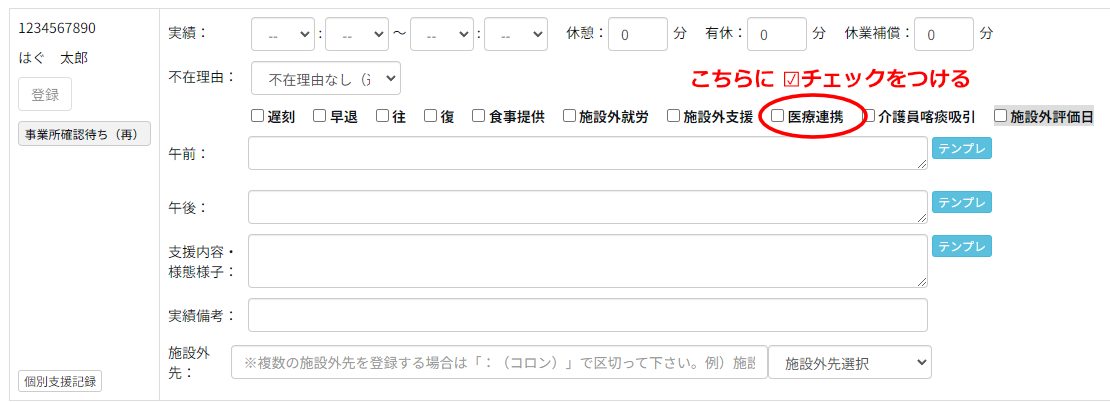Image resolution: width=1110 pixels, height=402 pixels.
Task: Tick the 介護員喀痰吸引 checkbox
Action: (869, 116)
